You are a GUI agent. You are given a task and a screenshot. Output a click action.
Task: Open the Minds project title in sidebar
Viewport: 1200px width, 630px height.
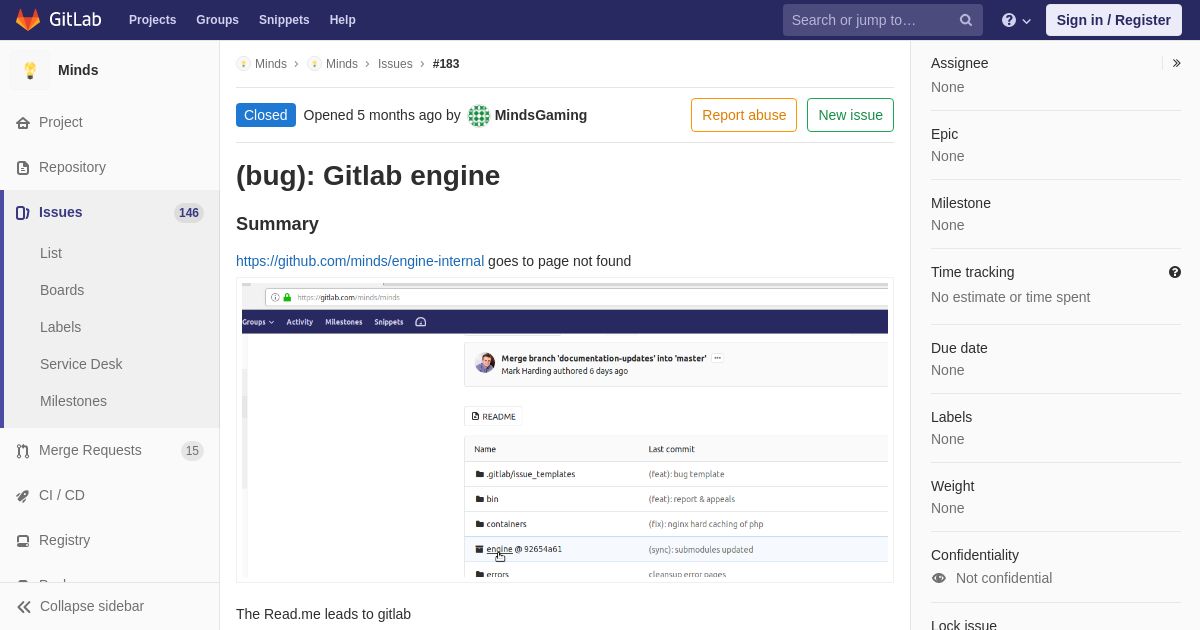(78, 70)
